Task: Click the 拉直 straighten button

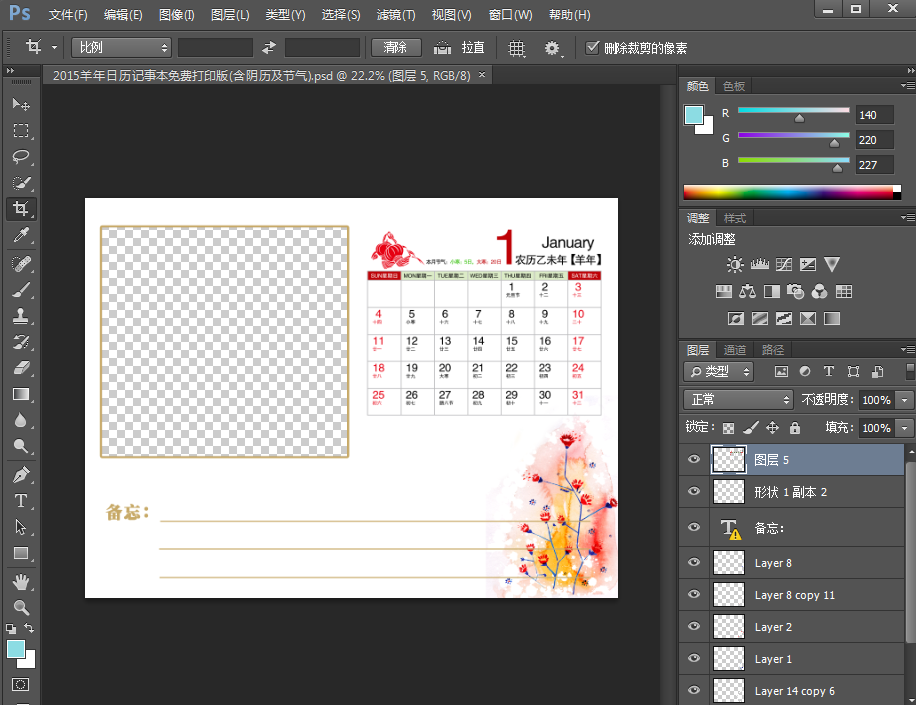Action: coord(460,47)
